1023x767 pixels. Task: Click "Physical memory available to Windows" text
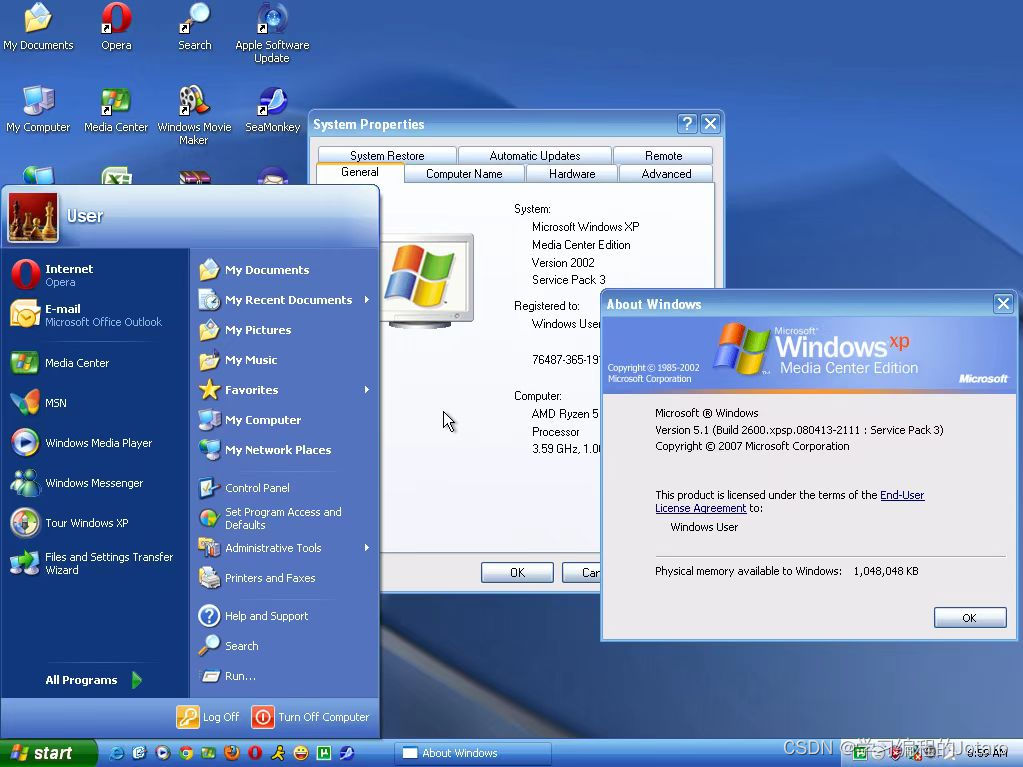(x=748, y=571)
